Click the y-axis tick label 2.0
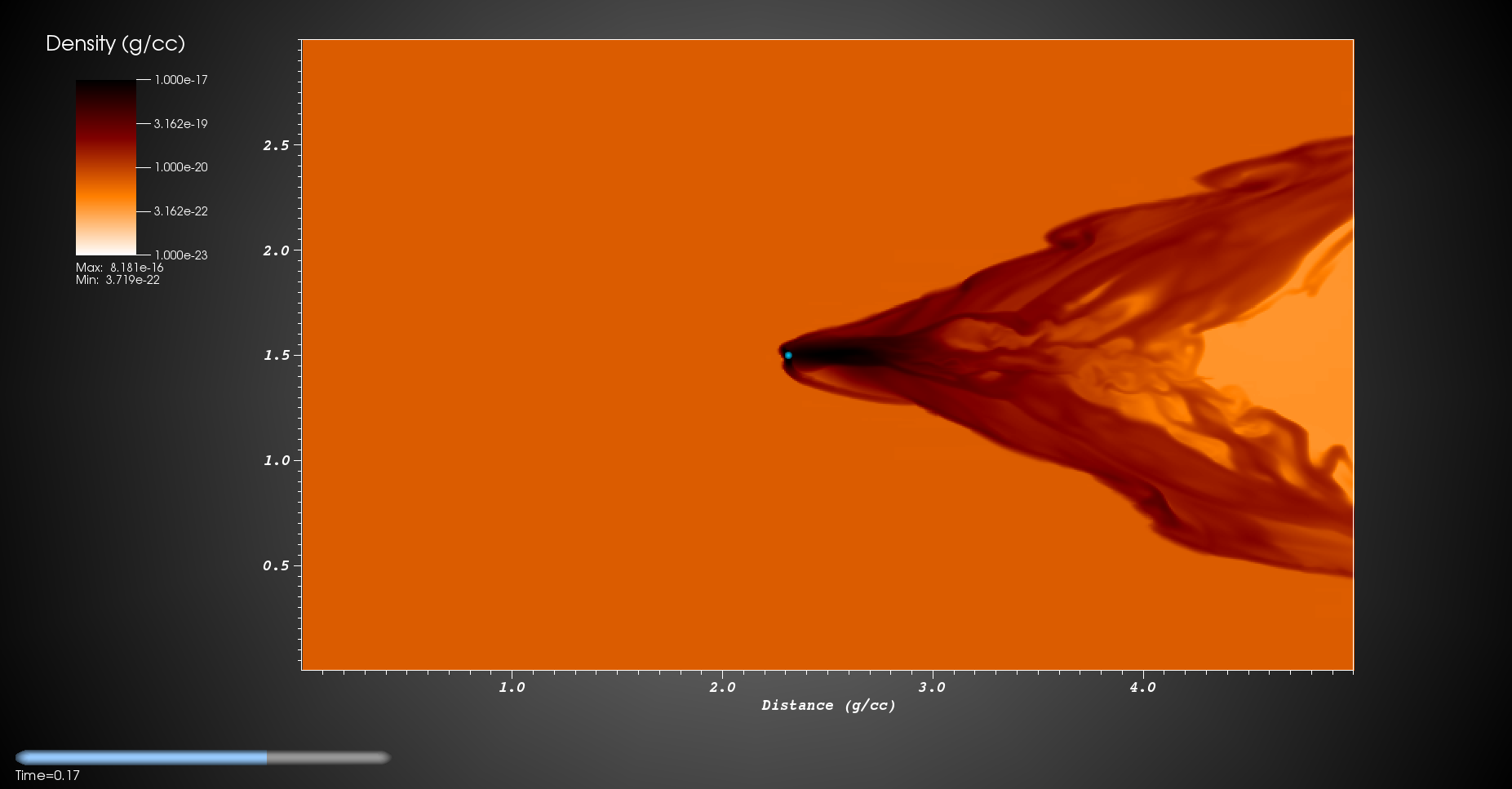This screenshot has height=789, width=1512. point(276,250)
